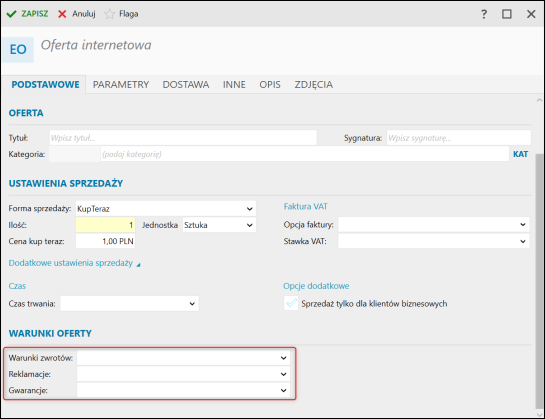Click the Flaga star icon

pos(109,14)
